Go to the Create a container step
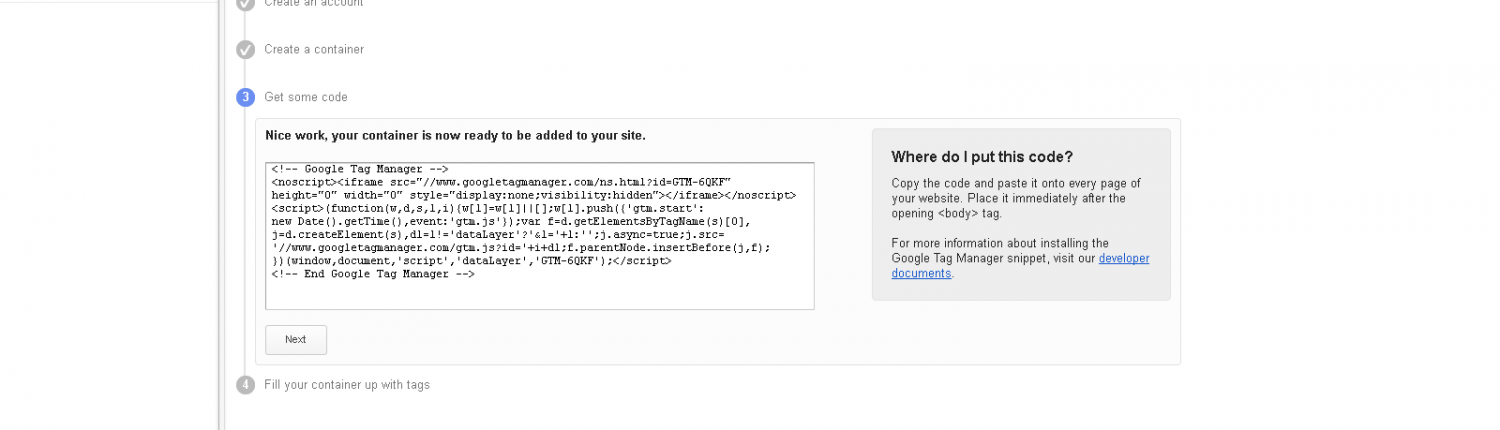1500x430 pixels. (x=314, y=49)
